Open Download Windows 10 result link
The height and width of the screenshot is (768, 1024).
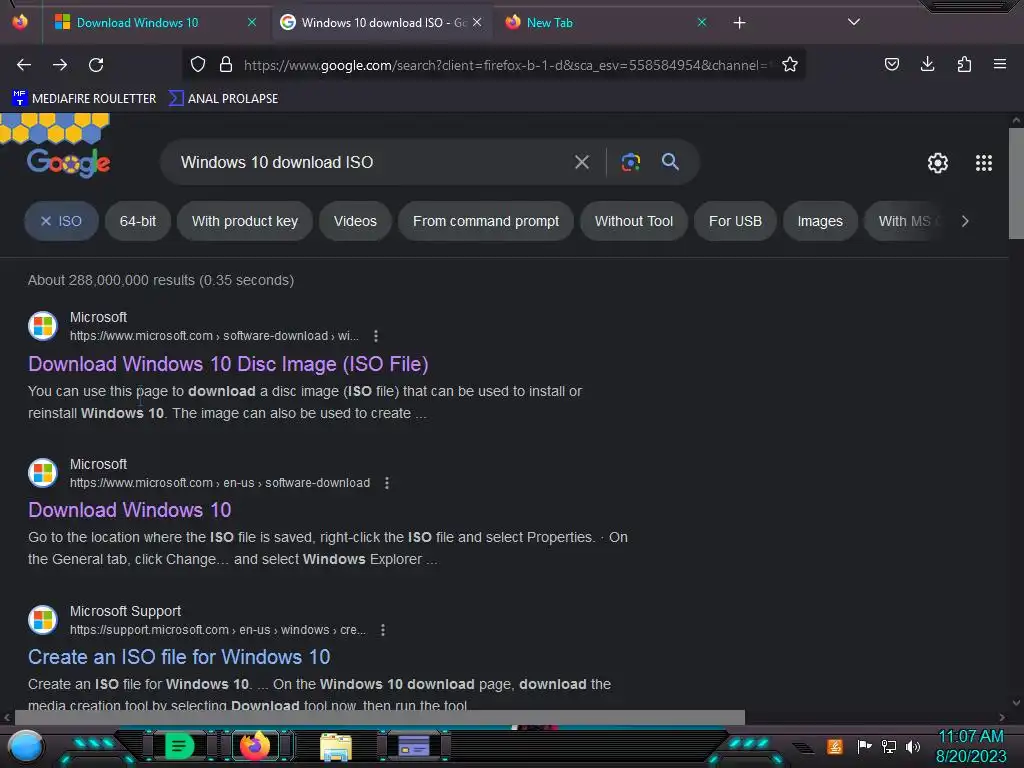pos(129,509)
